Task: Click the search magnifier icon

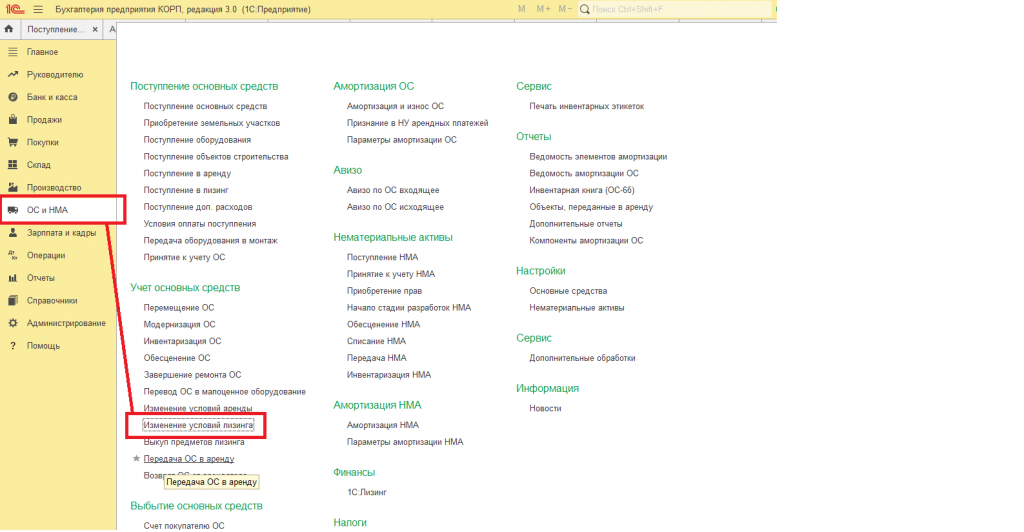Action: pos(584,9)
